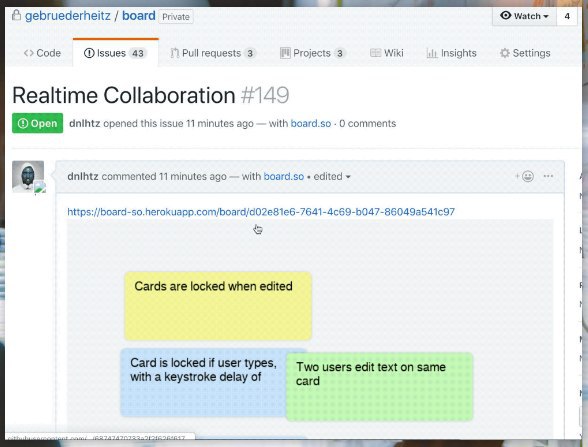Screen dimensions: 588x447
Task: Open the board repository link
Action: point(139,16)
